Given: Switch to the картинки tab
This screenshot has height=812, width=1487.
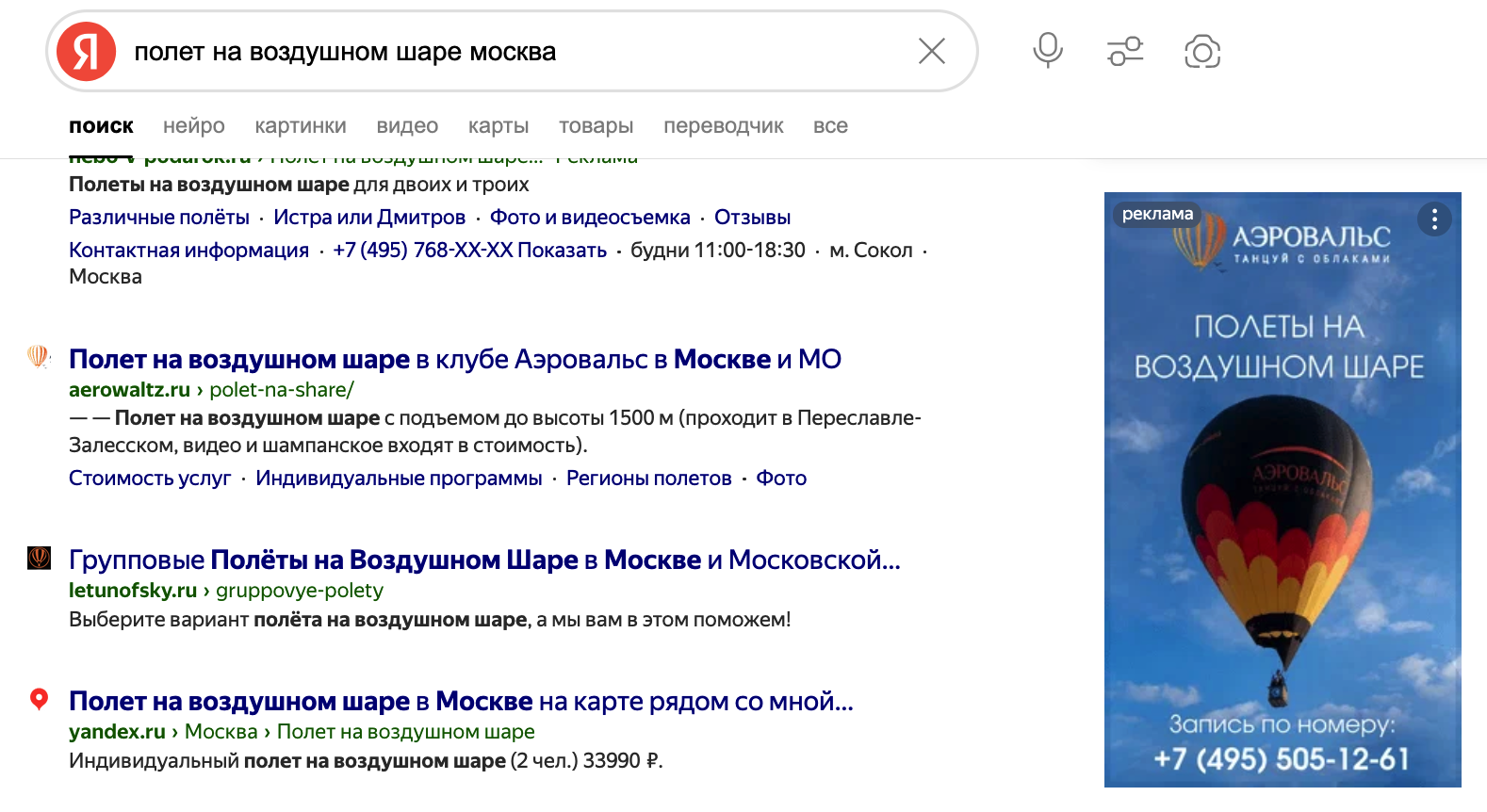Looking at the screenshot, I should pyautogui.click(x=301, y=126).
